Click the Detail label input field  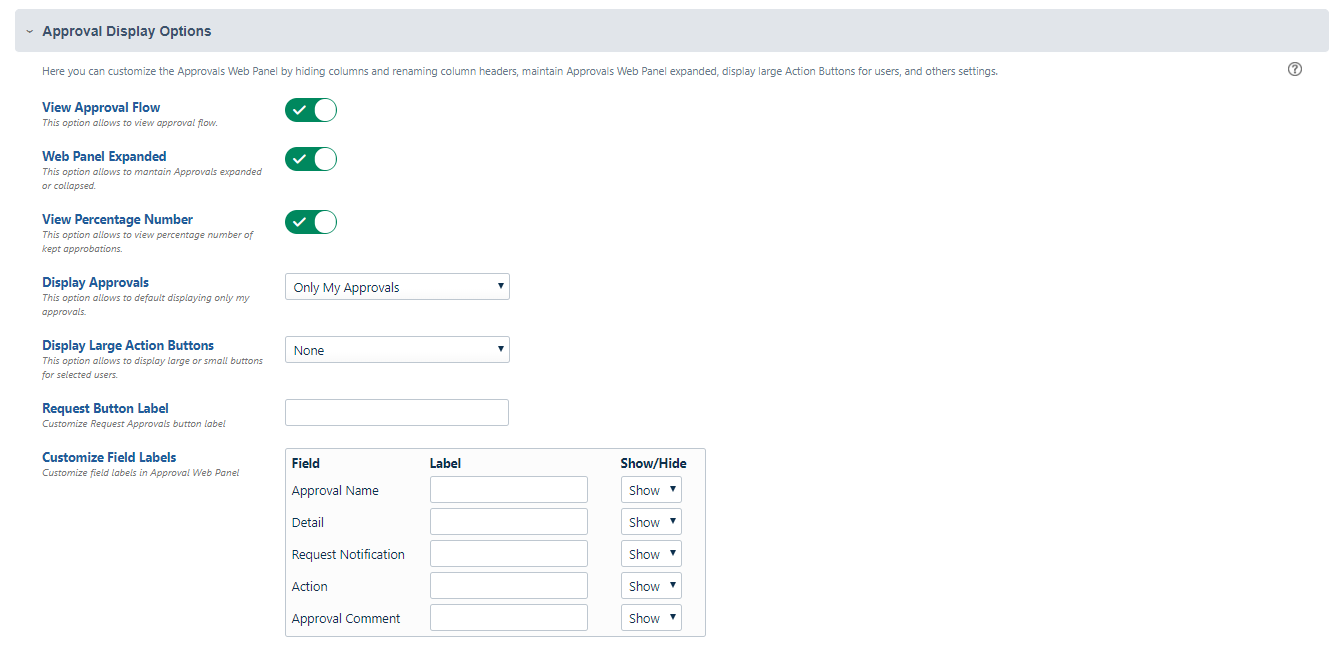[508, 522]
